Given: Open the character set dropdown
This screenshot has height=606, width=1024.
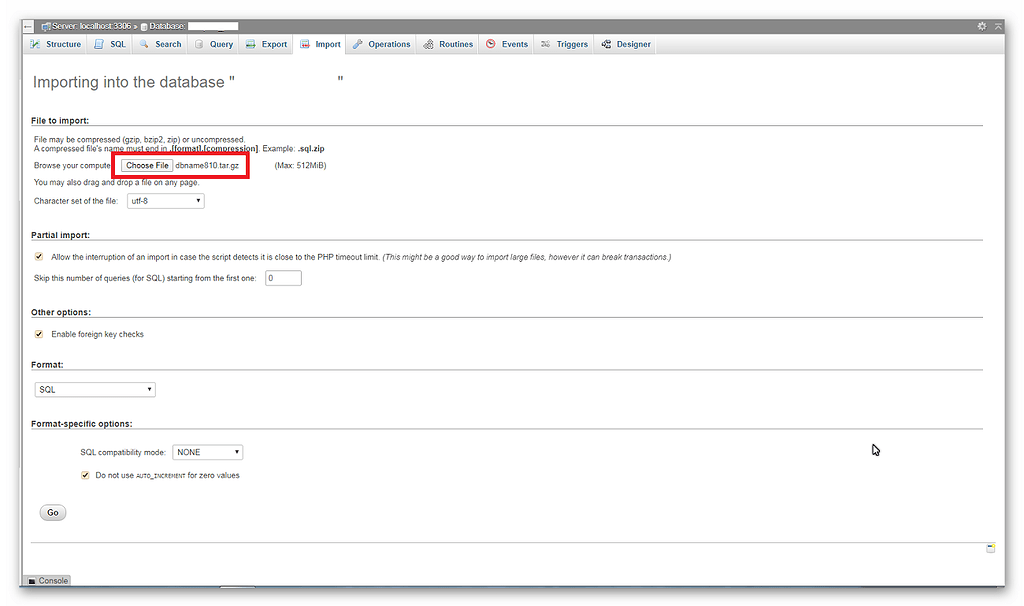Looking at the screenshot, I should [165, 200].
